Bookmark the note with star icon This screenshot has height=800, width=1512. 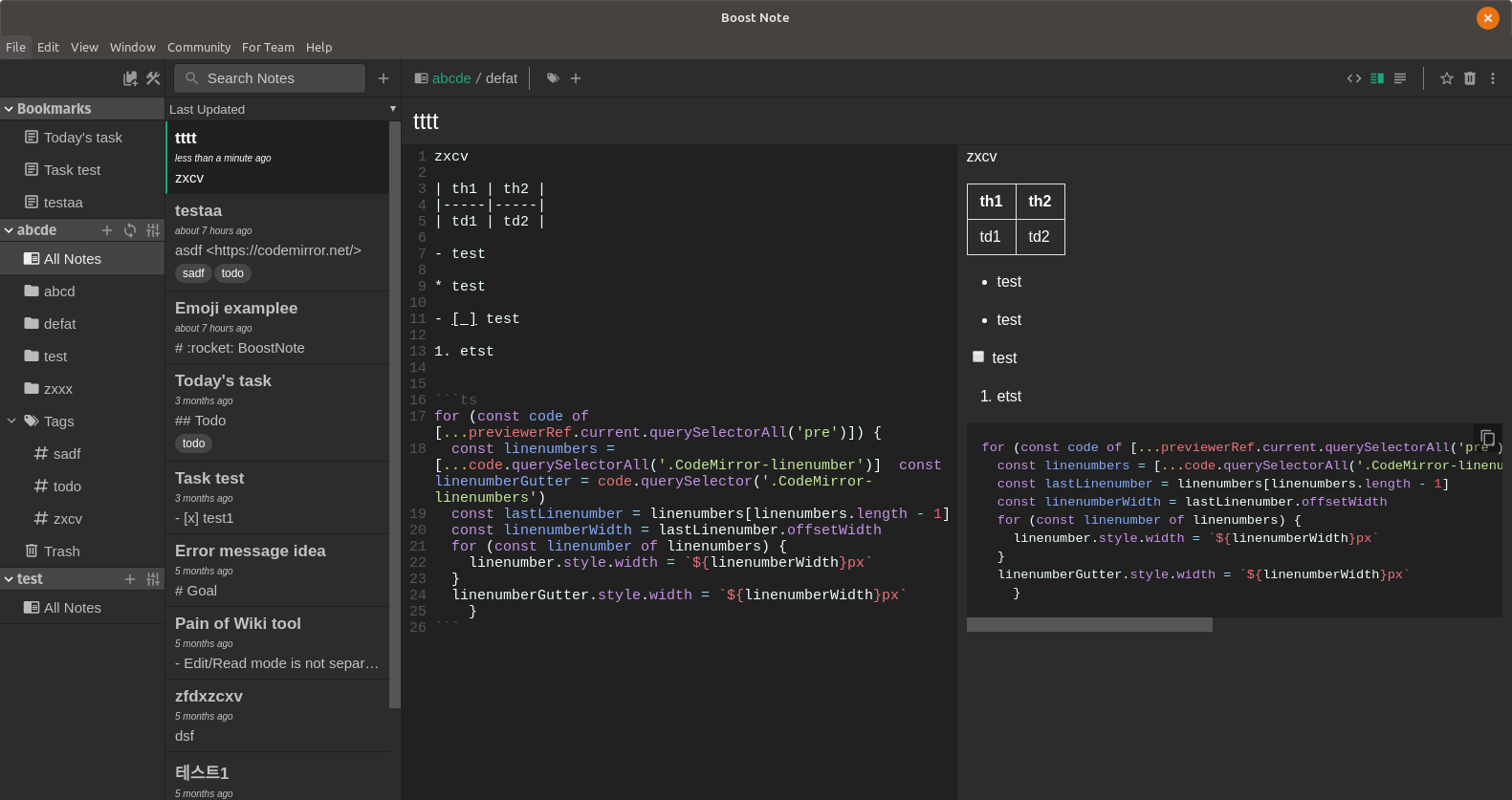[1447, 78]
